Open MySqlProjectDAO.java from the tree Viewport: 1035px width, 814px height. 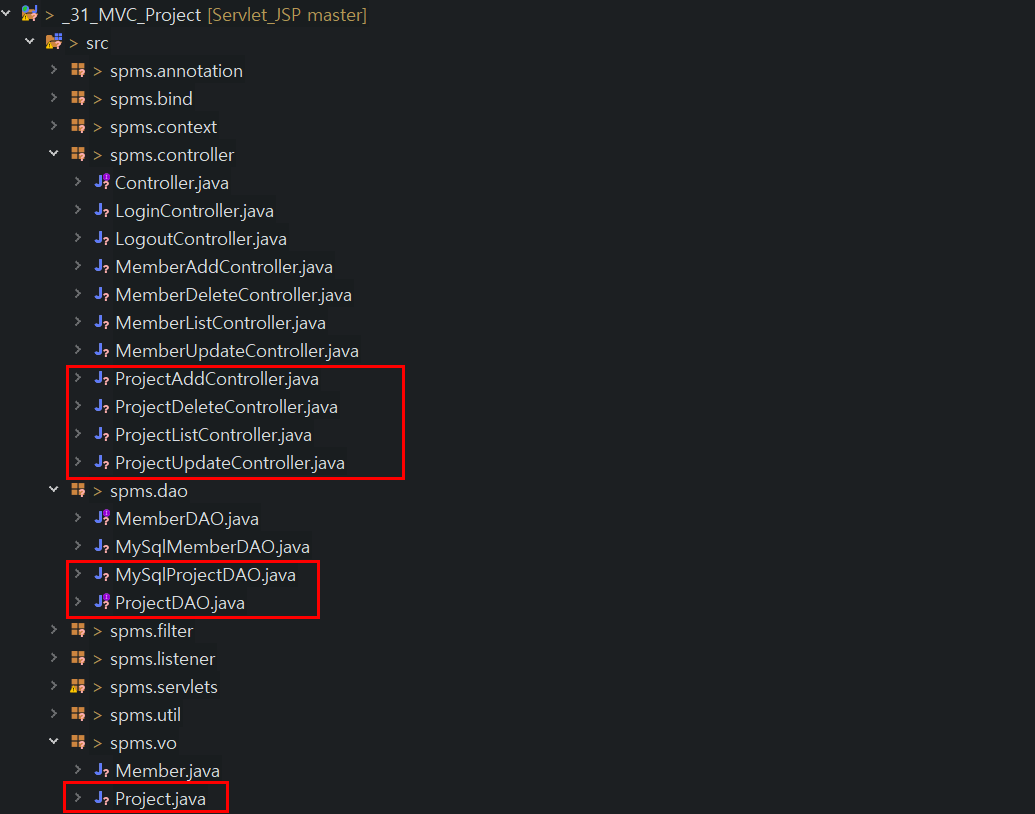pos(203,574)
